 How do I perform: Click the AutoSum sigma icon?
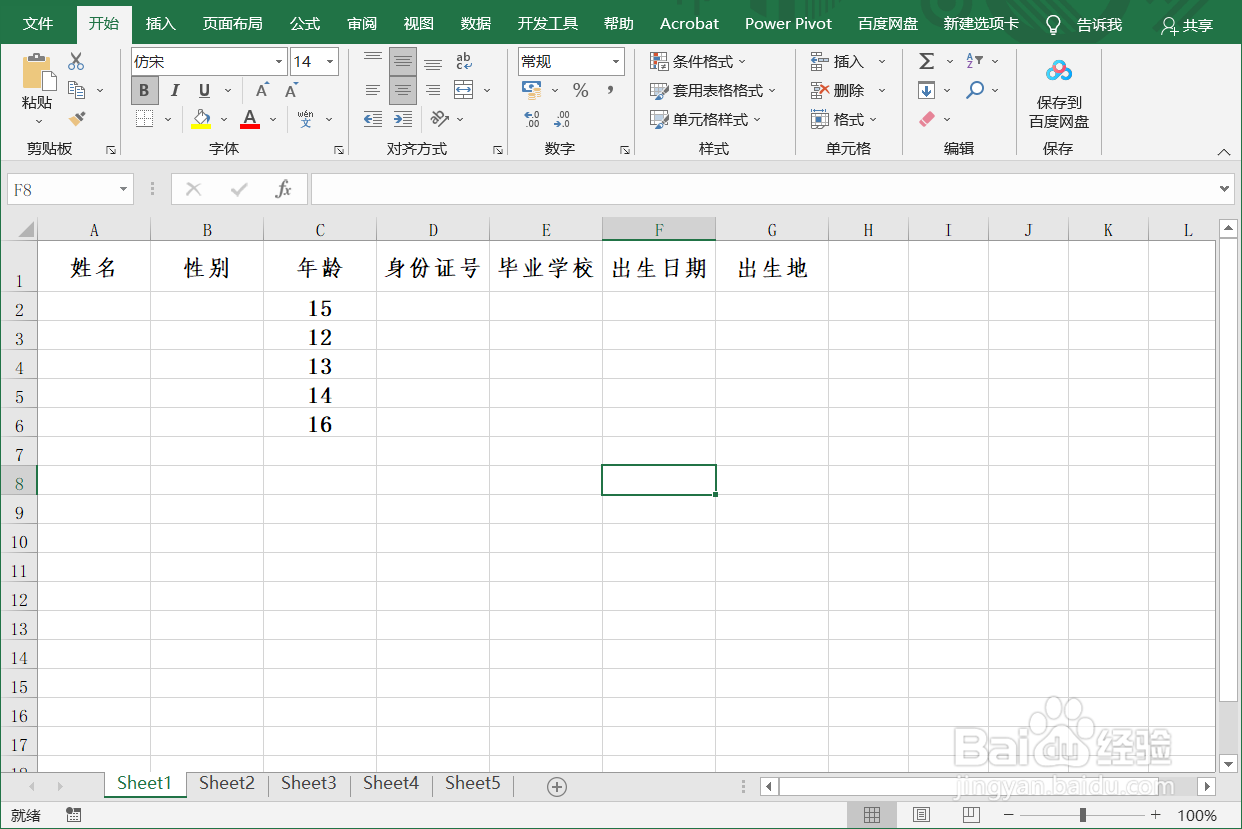click(927, 62)
